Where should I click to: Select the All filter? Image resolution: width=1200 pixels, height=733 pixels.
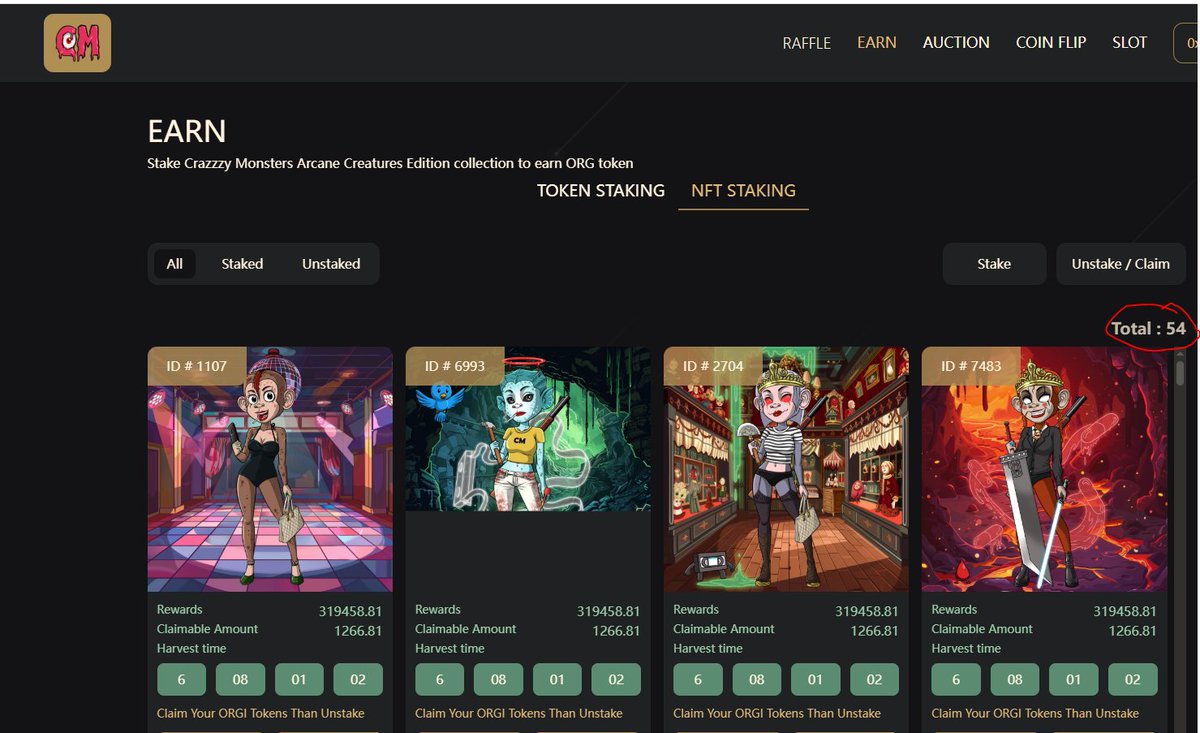[175, 264]
